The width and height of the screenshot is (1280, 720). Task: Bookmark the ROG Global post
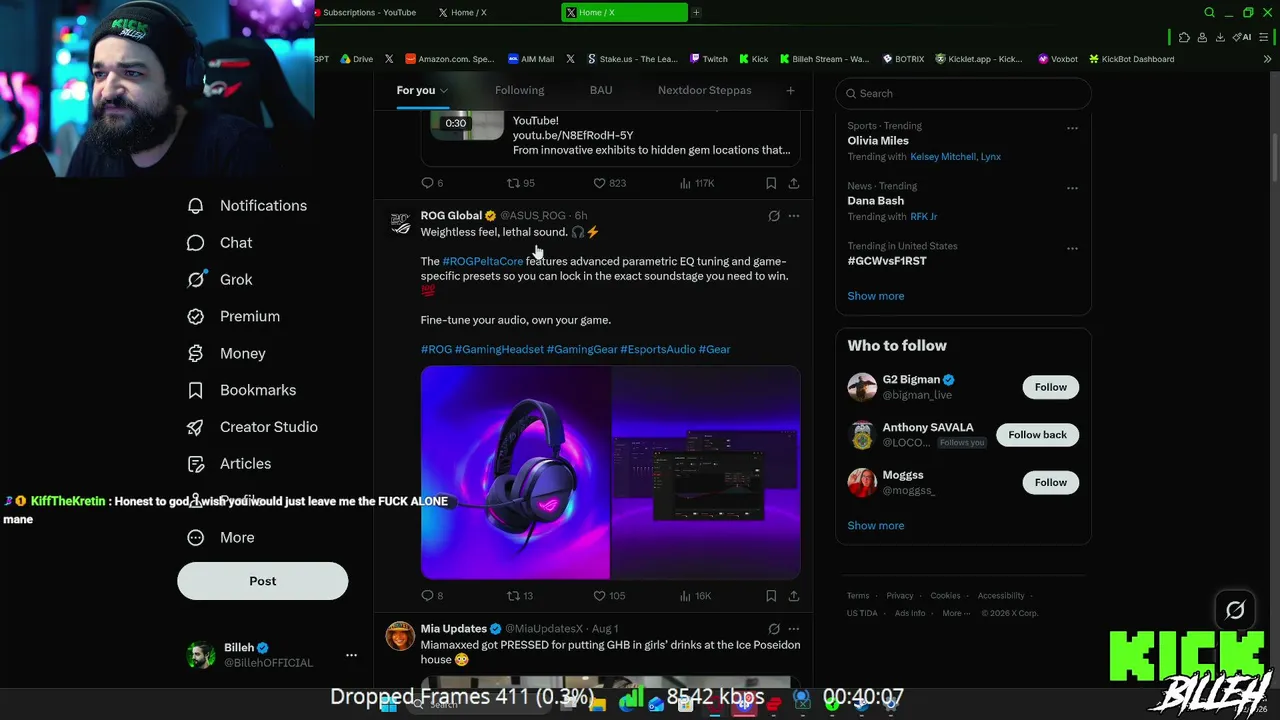[771, 596]
